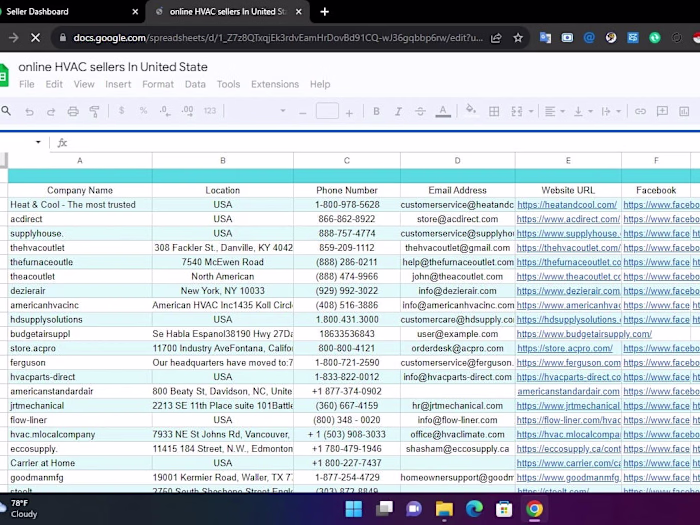Redo the action in toolbar
This screenshot has height=525, width=700.
point(51,112)
